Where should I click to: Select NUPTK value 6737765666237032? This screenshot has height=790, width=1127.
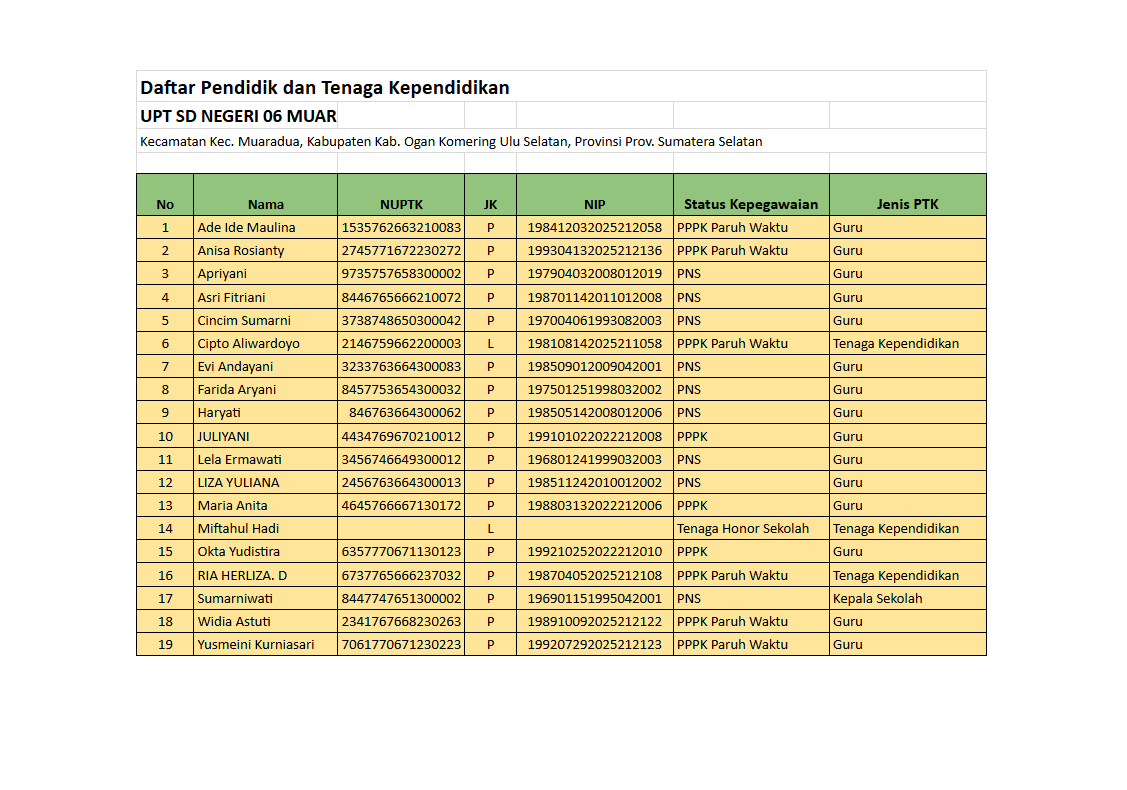[401, 574]
